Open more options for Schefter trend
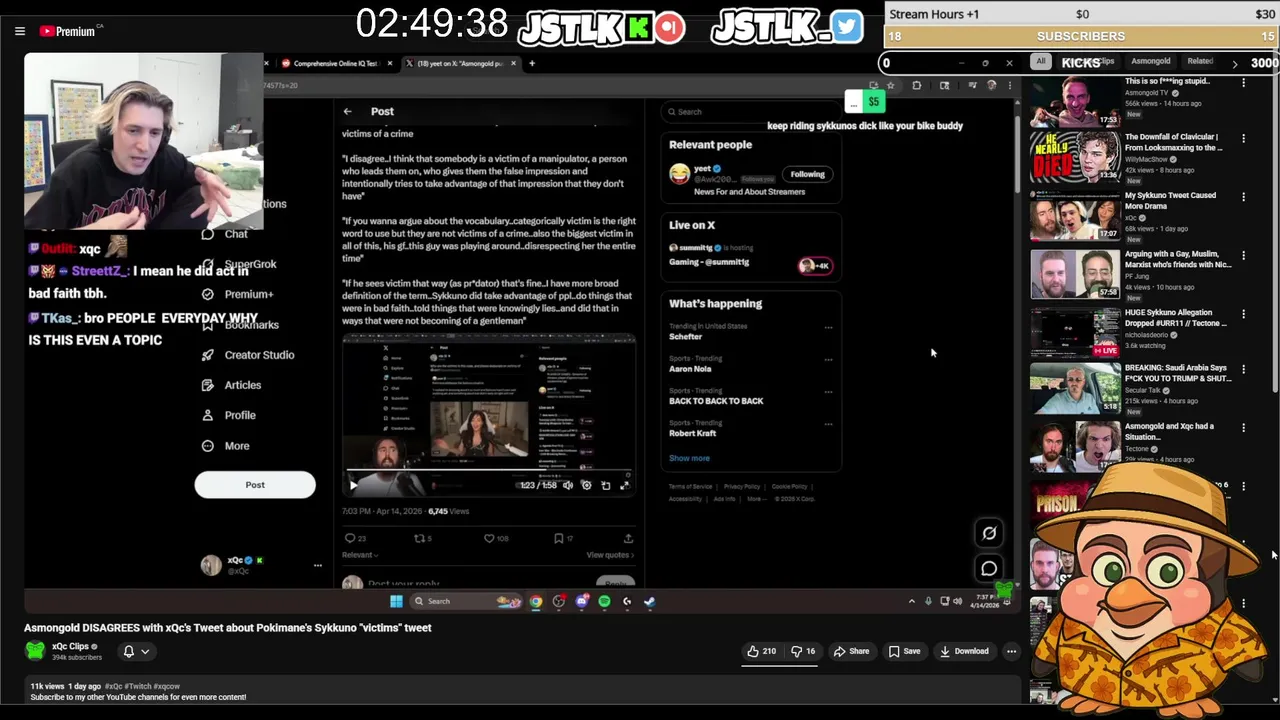 pyautogui.click(x=828, y=327)
